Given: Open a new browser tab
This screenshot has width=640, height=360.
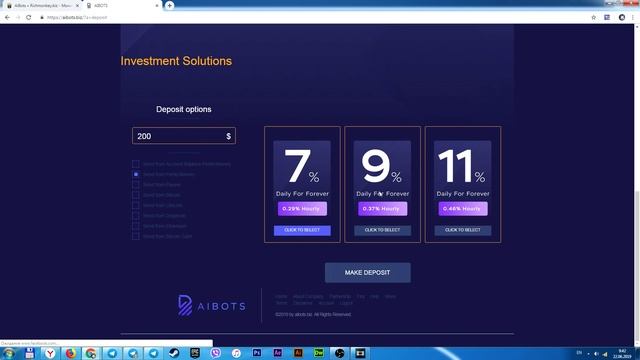Looking at the screenshot, I should pos(169,5).
